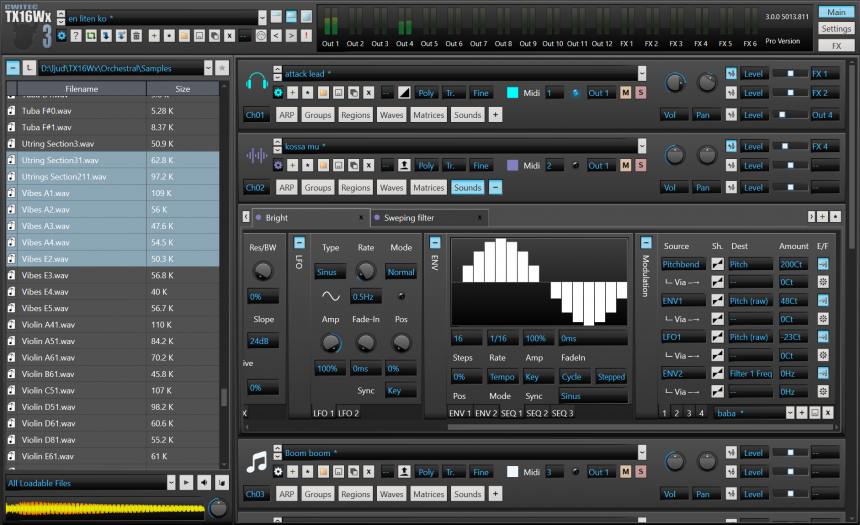Open the gear settings icon on kossa mu slot
The image size is (860, 525).
[278, 166]
